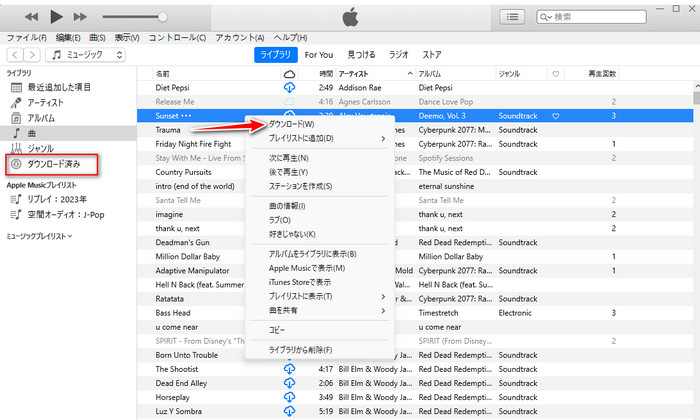The image size is (700, 420).
Task: Open 曲を共有 submenu
Action: coord(320,310)
